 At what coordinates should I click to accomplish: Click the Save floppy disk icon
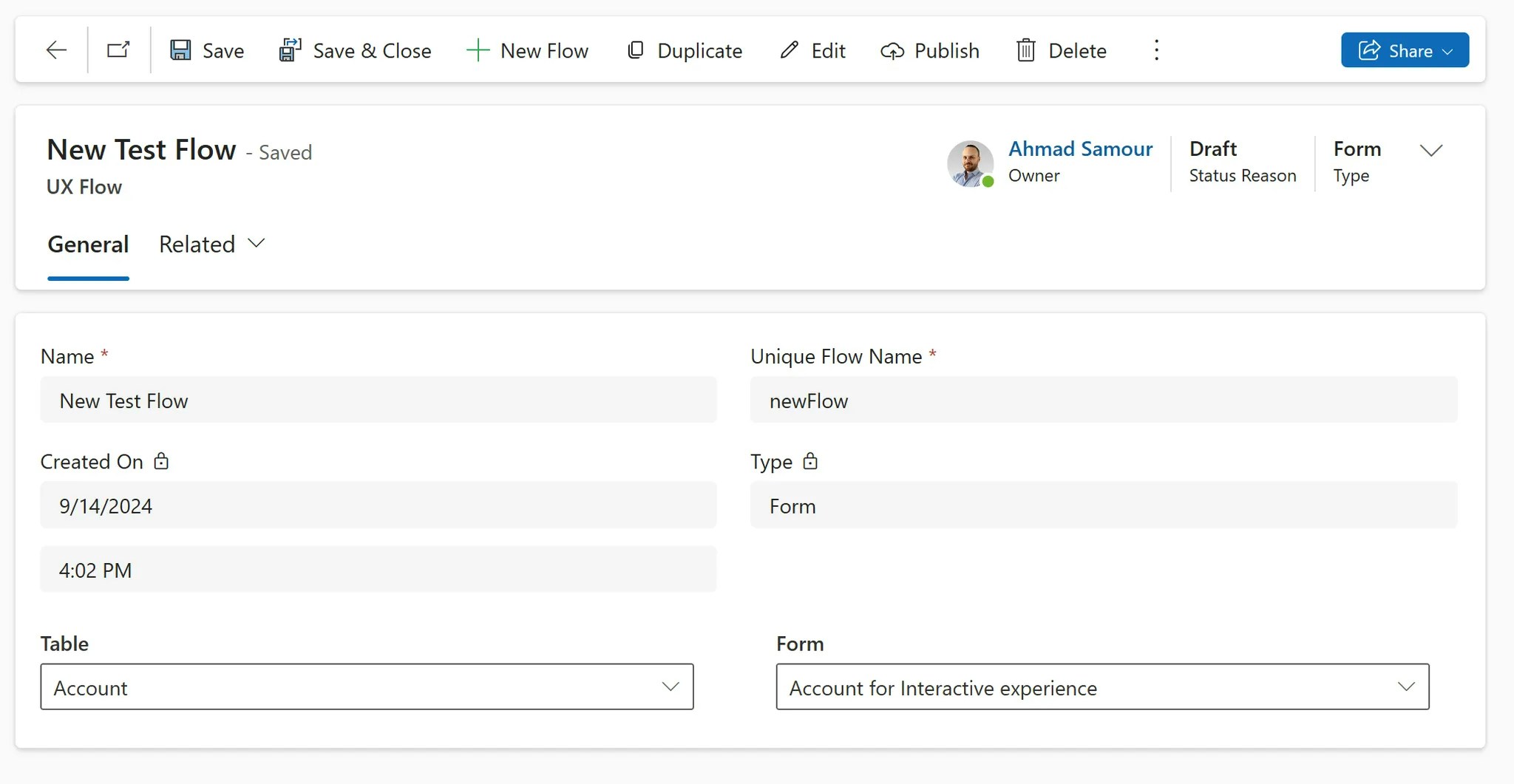point(180,50)
